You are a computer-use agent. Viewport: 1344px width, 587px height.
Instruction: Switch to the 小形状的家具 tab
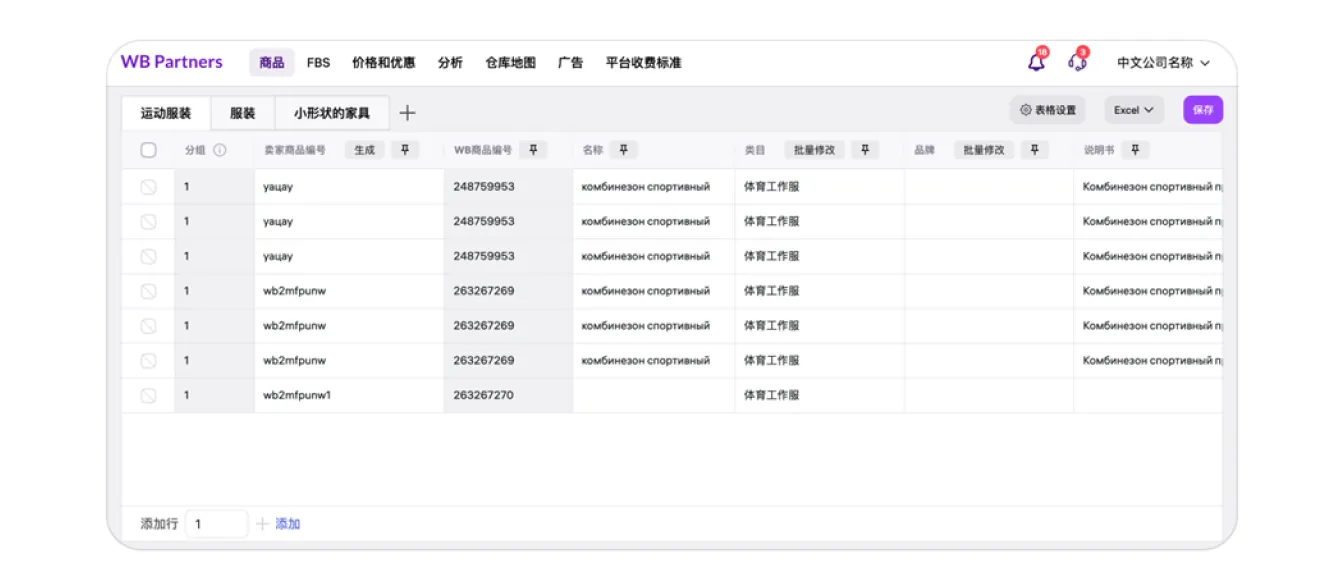pos(332,113)
